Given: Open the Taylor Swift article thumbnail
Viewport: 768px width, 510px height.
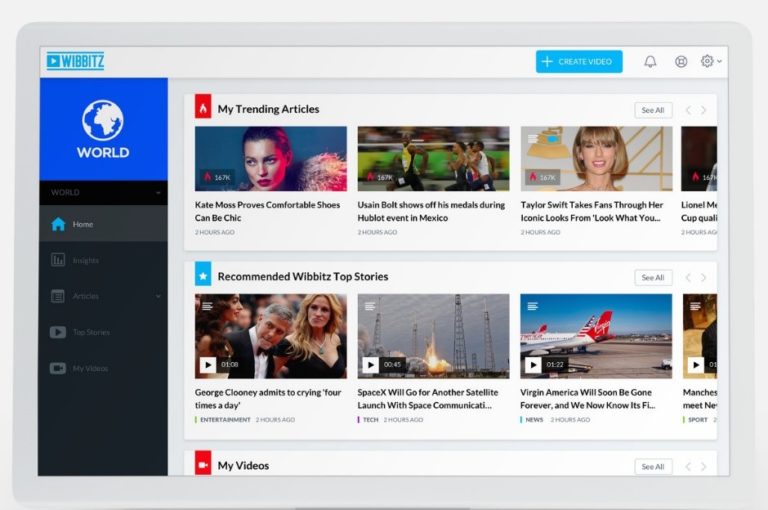Looking at the screenshot, I should click(x=597, y=159).
